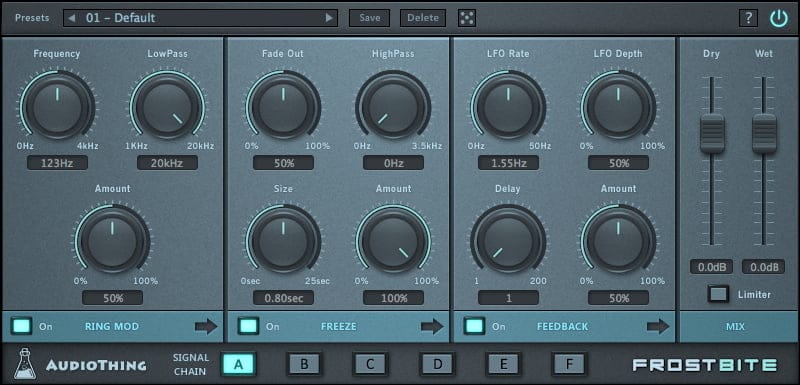Click the Presets label
This screenshot has width=800, height=385.
(32, 18)
